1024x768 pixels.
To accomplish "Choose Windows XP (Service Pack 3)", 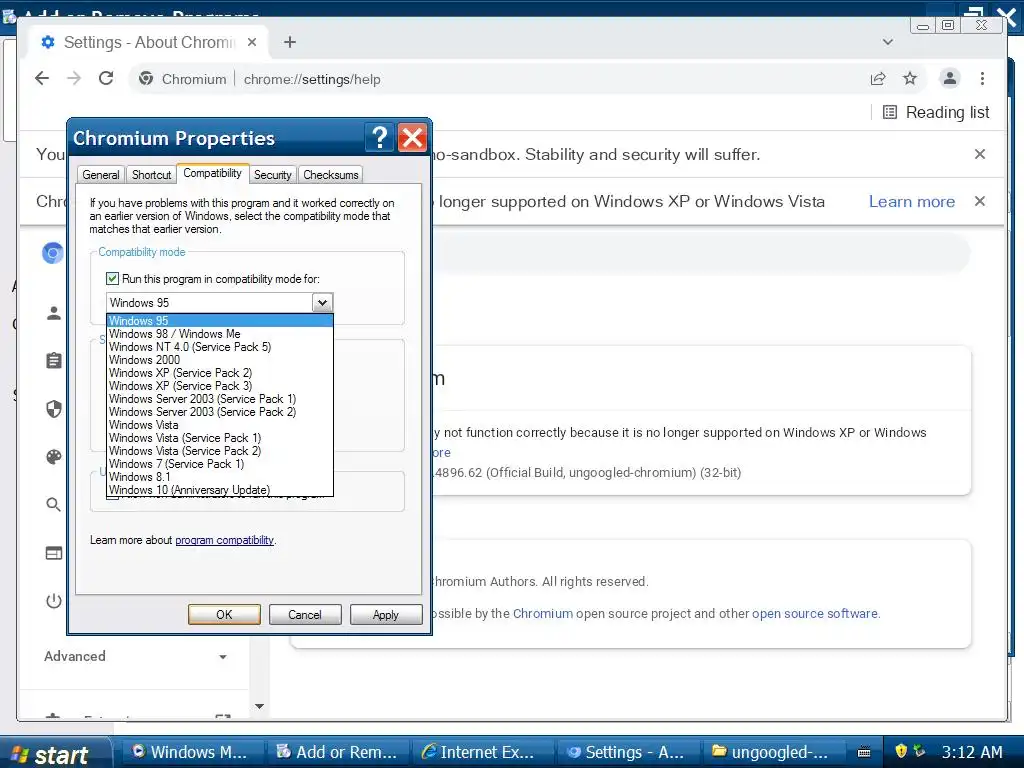I will (x=219, y=386).
